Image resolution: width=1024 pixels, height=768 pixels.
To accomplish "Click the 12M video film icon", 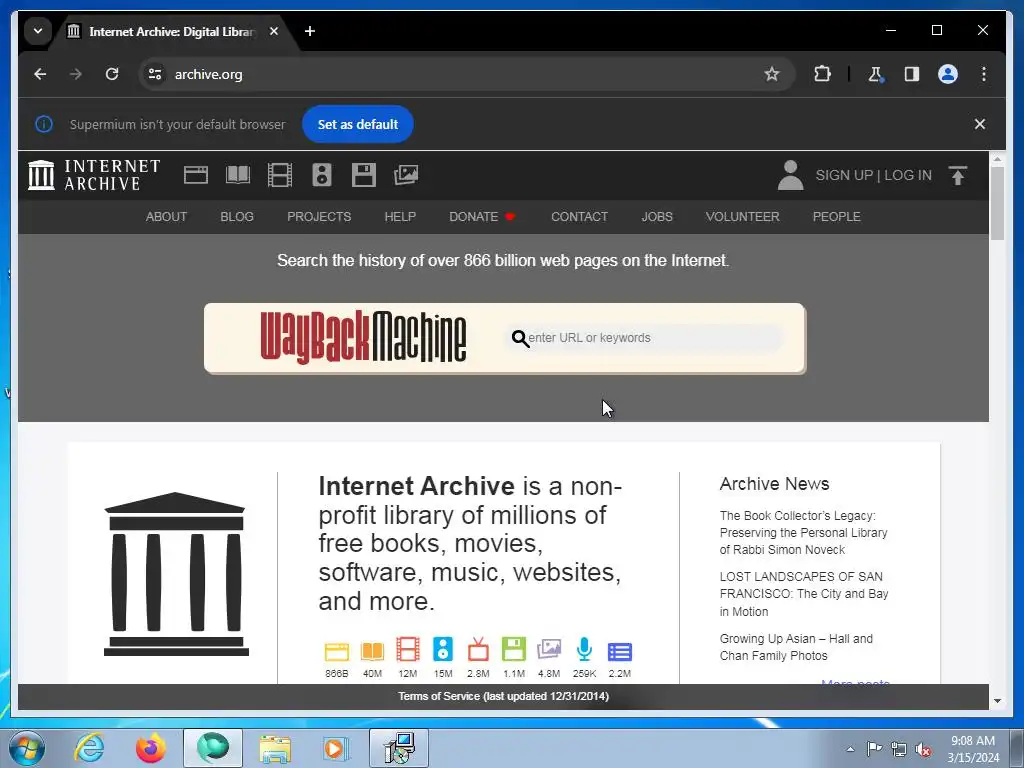I will pos(408,650).
